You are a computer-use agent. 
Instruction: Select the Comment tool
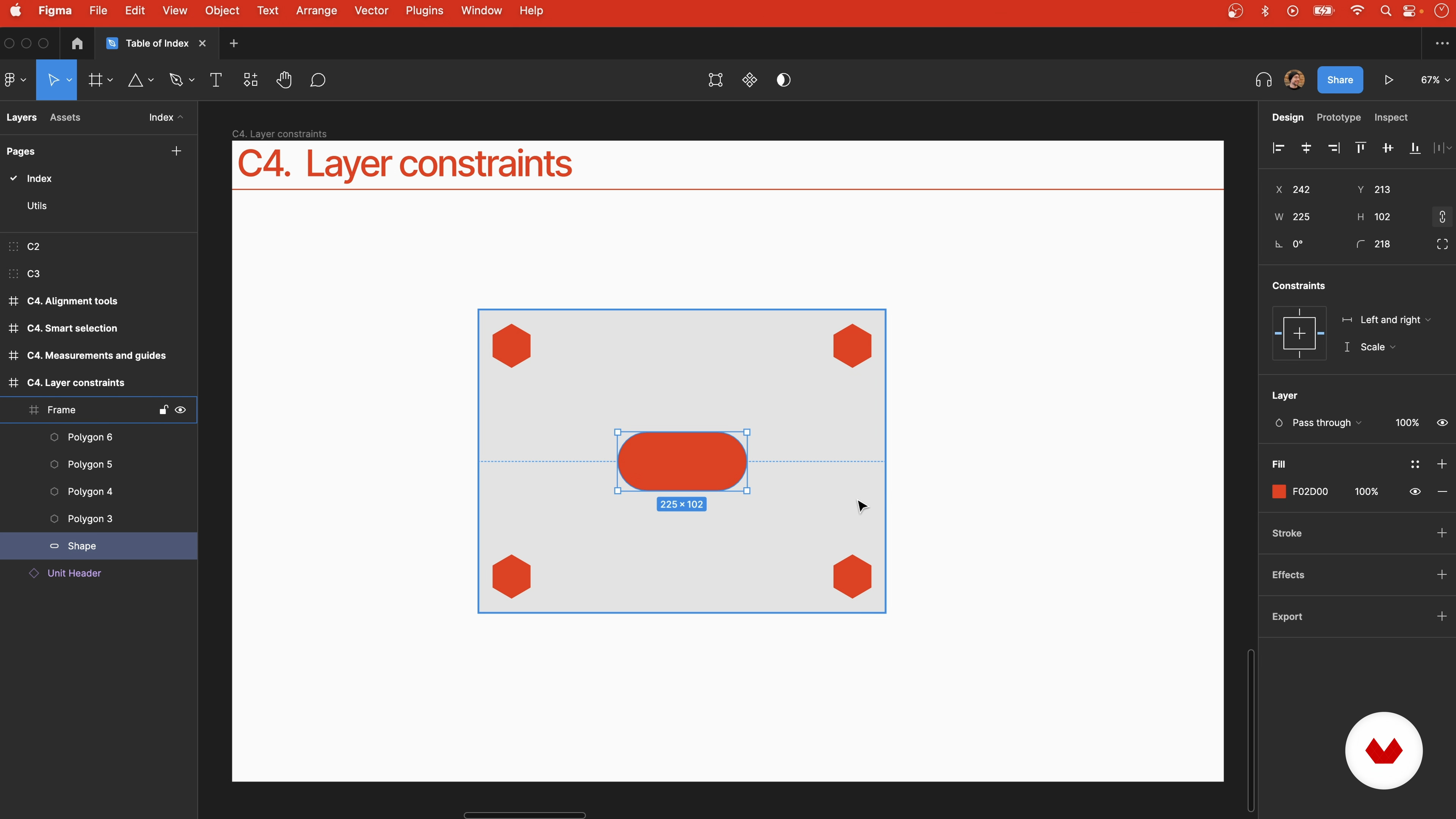[318, 80]
